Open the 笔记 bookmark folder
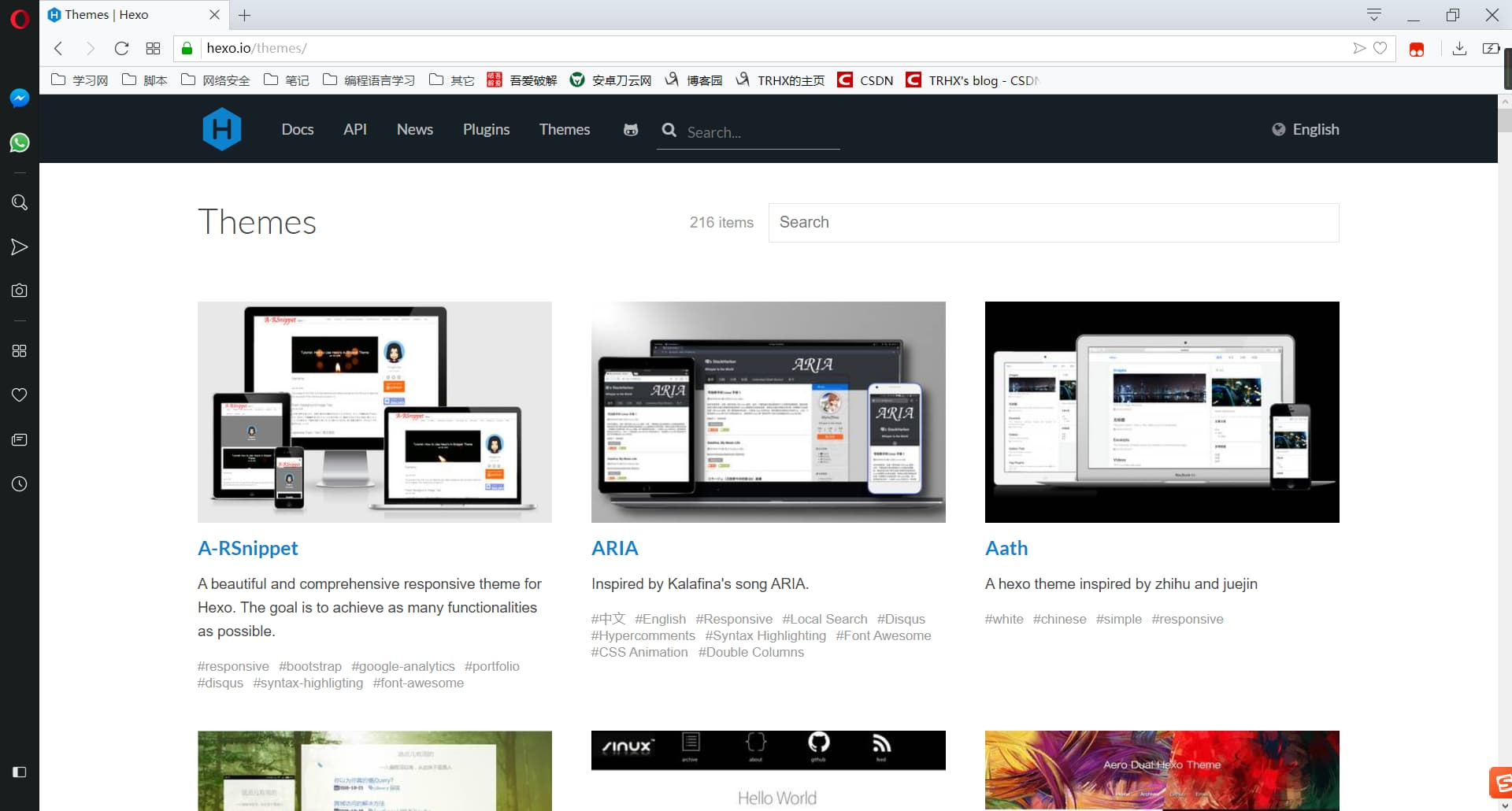Viewport: 1512px width, 811px height. pyautogui.click(x=287, y=80)
